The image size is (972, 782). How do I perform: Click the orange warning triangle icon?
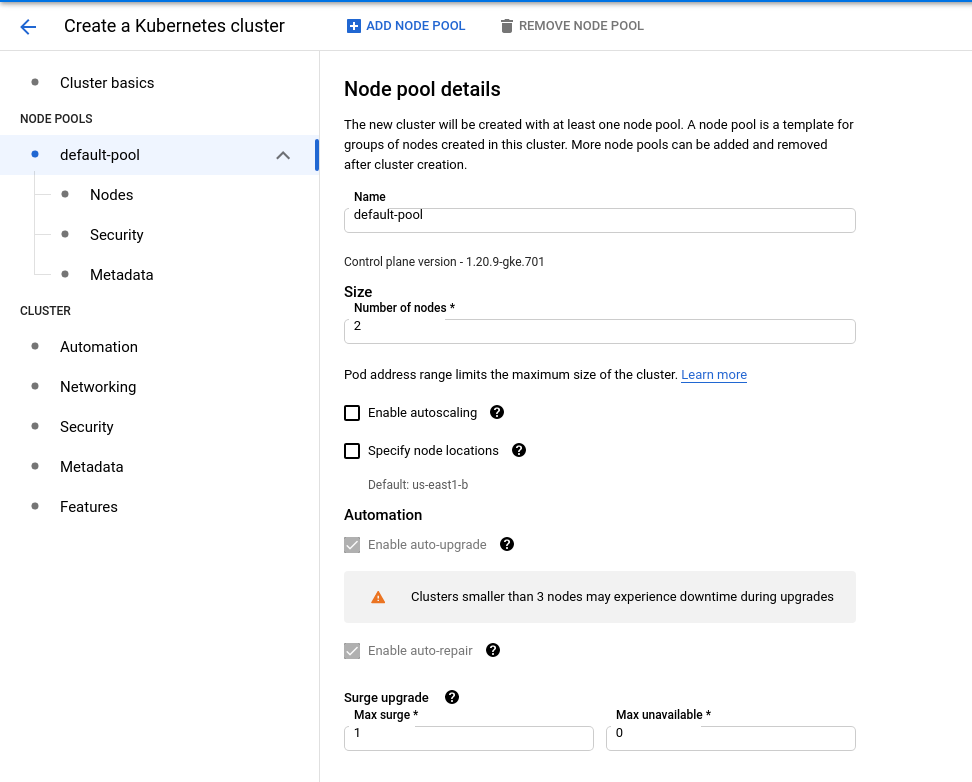tap(378, 597)
